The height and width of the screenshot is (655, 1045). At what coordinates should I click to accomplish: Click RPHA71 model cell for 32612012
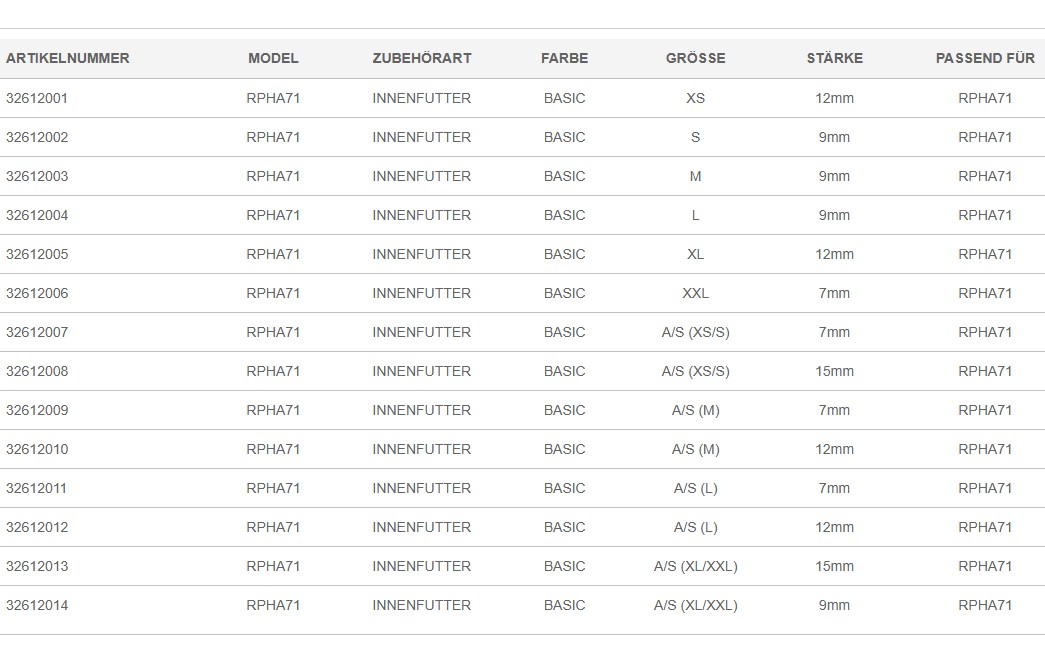pos(273,527)
